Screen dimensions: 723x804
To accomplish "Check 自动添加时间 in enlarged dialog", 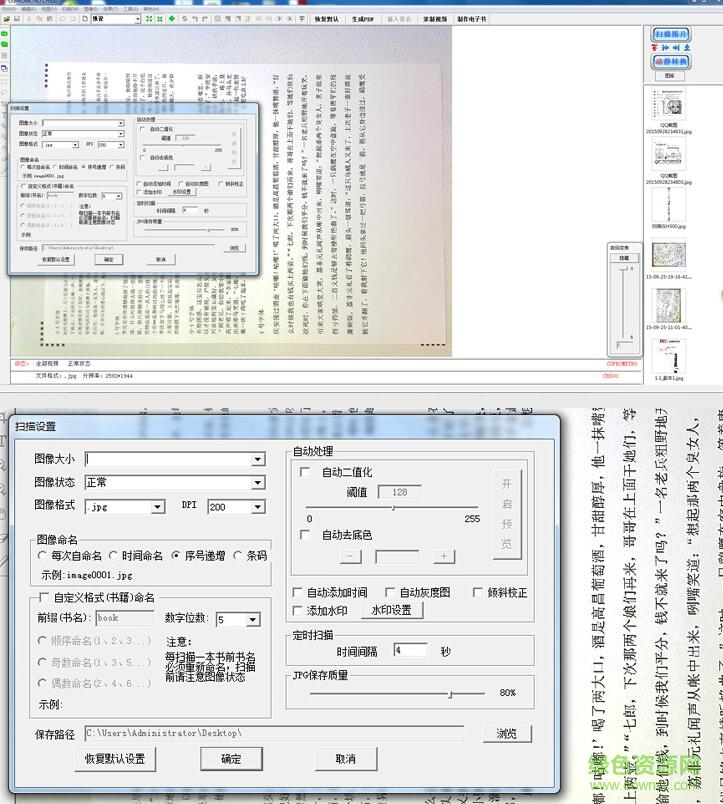I will 297,592.
